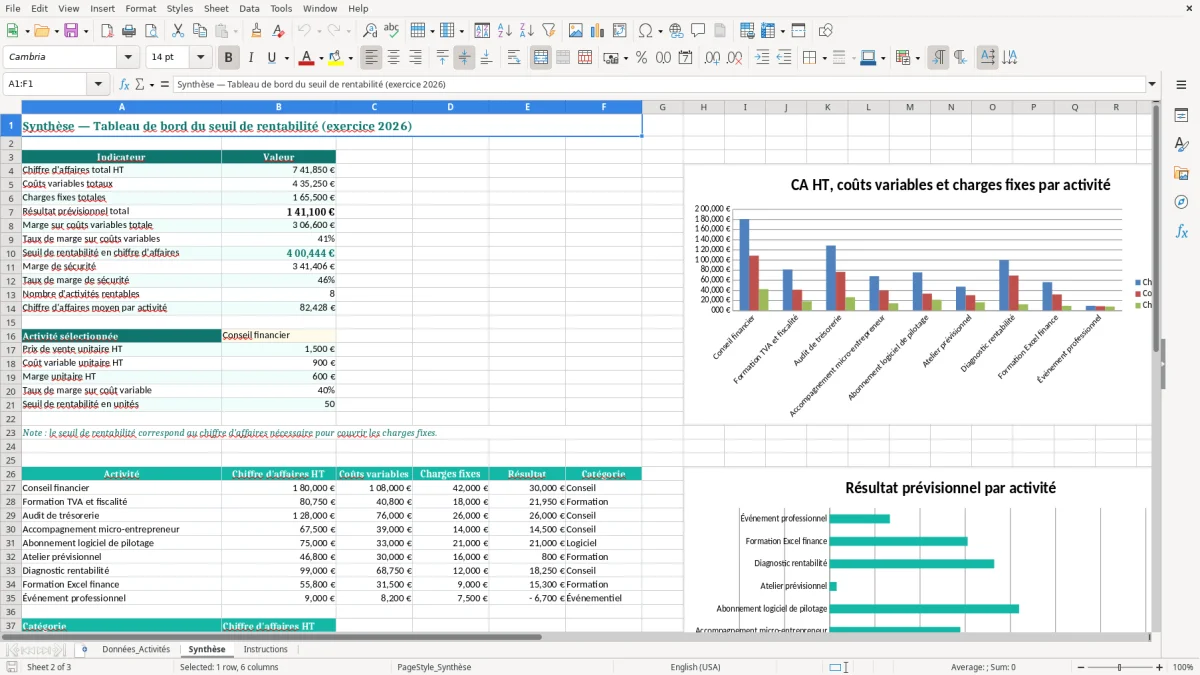Select the Clone Formatting paintbrush
This screenshot has height=675, width=1200.
[x=256, y=31]
